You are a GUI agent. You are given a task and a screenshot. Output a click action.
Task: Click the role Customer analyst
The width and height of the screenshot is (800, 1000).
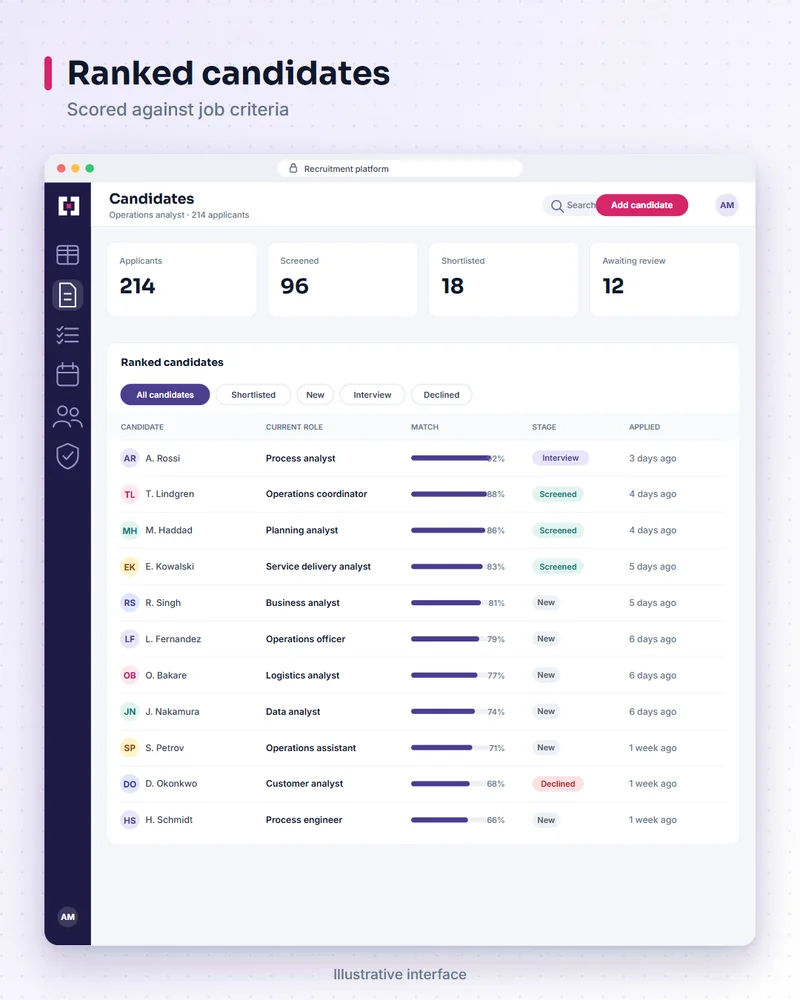click(304, 784)
